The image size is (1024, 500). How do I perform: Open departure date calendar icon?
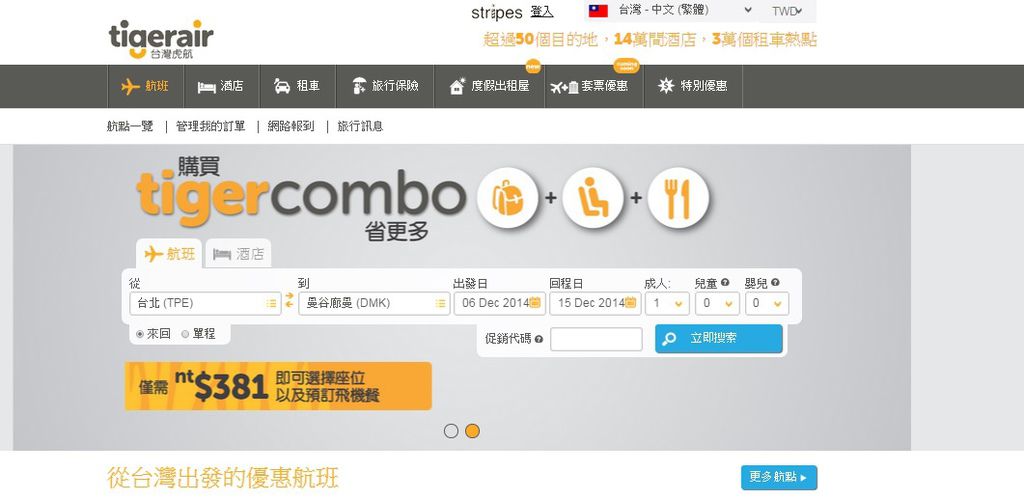click(x=535, y=302)
